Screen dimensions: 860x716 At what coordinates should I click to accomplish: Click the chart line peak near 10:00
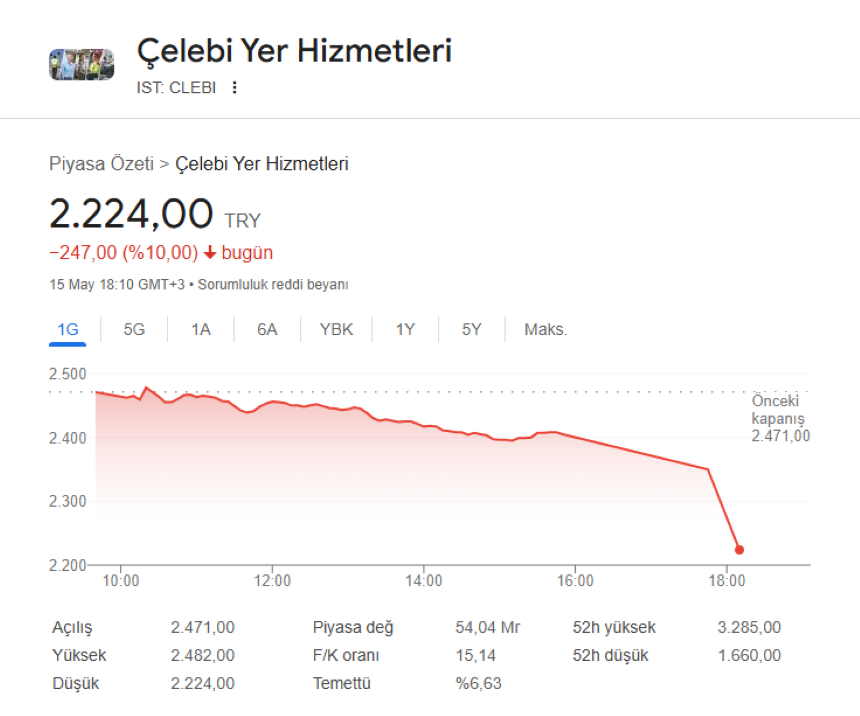coord(146,387)
